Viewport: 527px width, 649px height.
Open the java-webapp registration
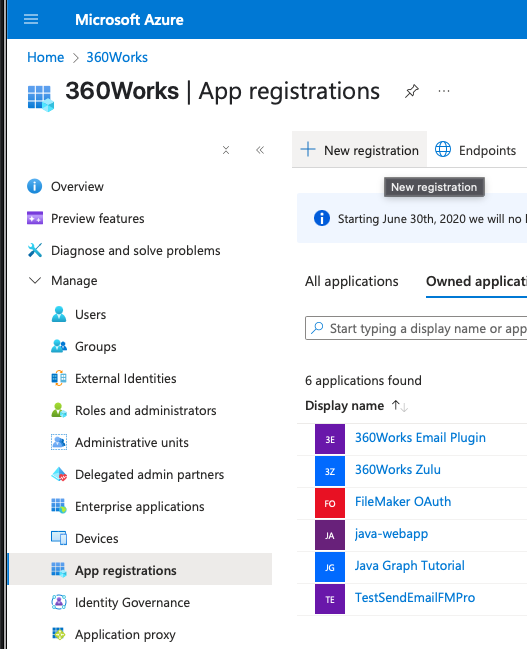[391, 534]
